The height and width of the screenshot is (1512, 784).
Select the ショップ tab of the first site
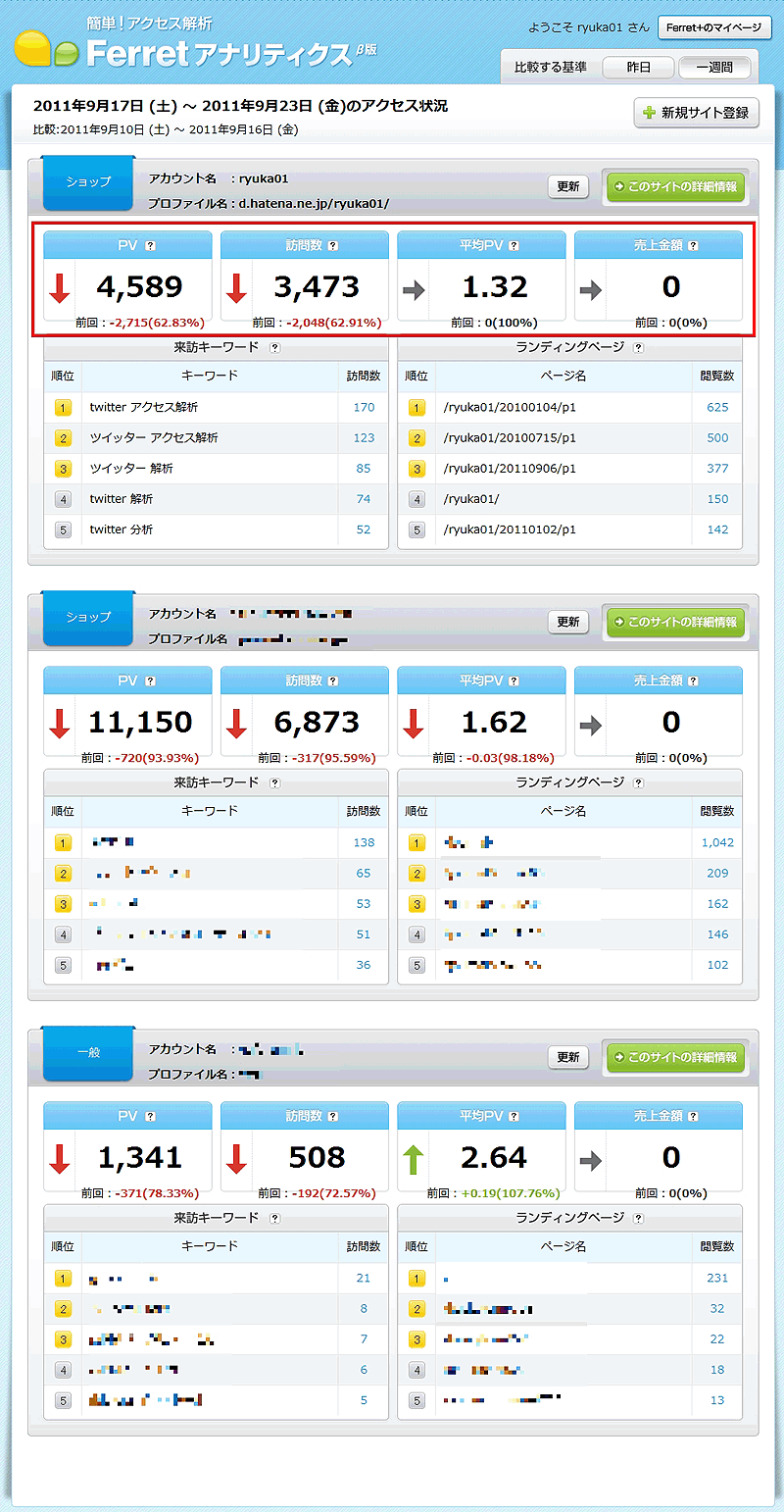(x=88, y=182)
